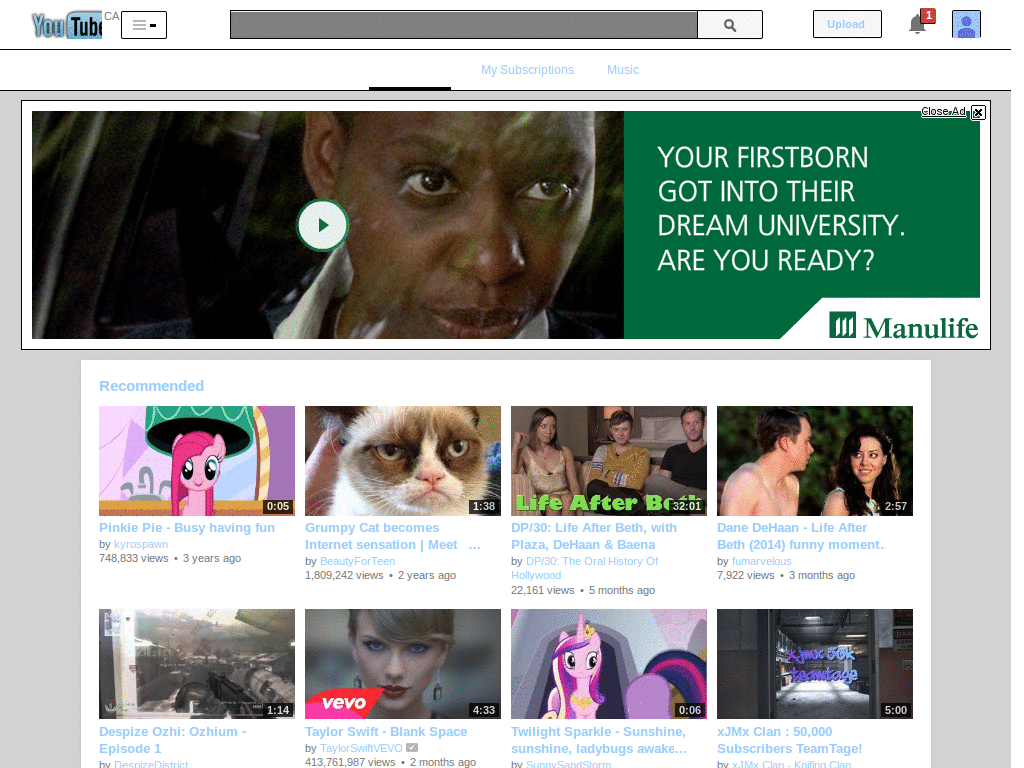Click the 'Taylor Swift - Blank Space' title

pyautogui.click(x=386, y=732)
